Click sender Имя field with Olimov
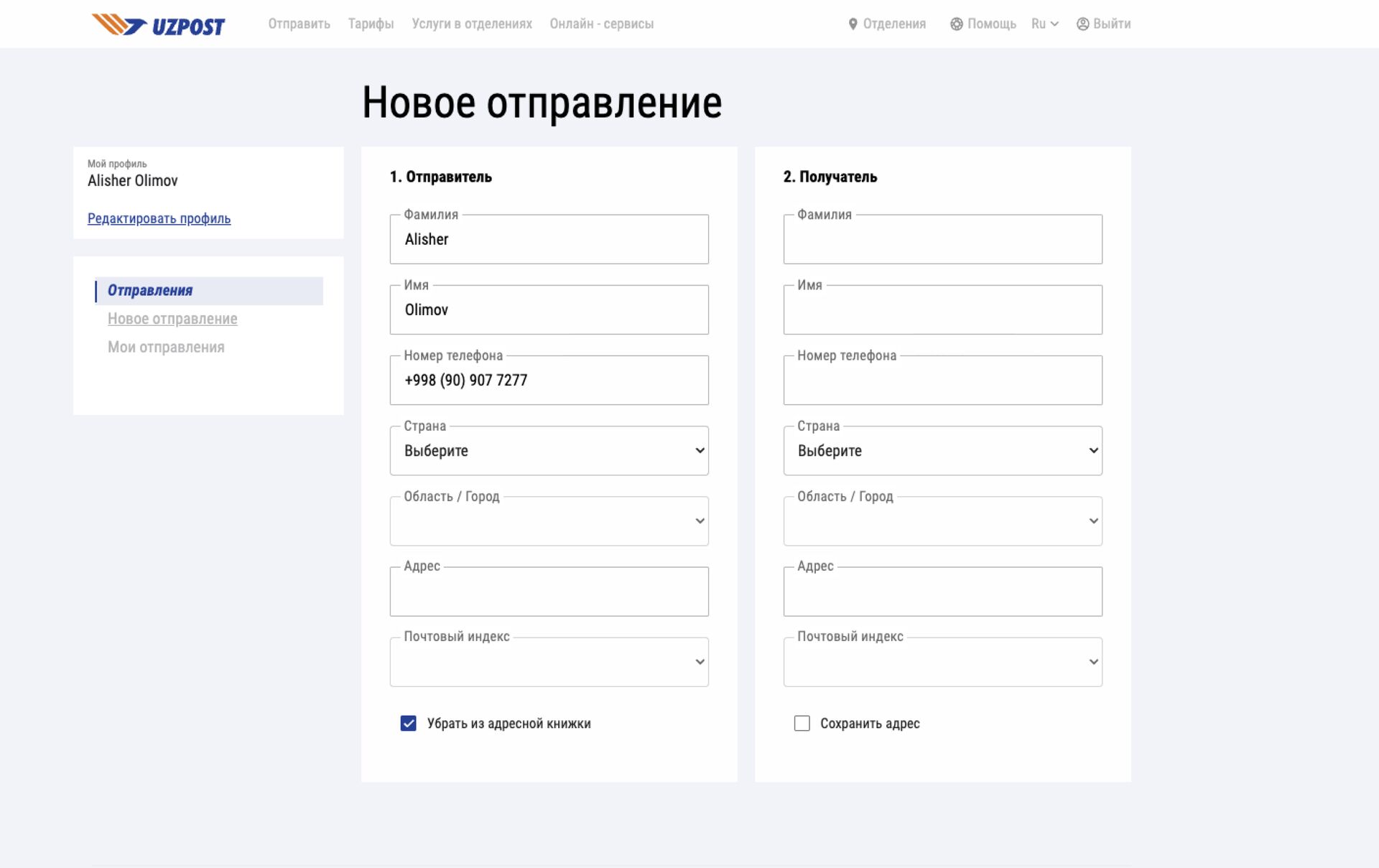The width and height of the screenshot is (1379, 868). 549,309
